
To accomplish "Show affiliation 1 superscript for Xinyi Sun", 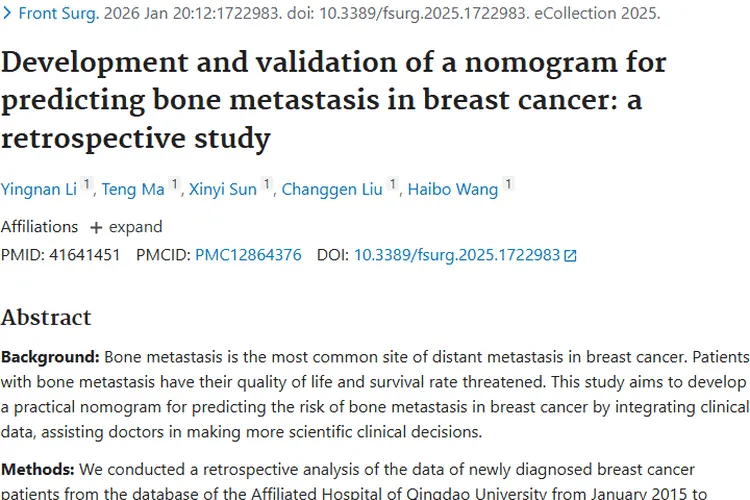I will click(x=267, y=184).
